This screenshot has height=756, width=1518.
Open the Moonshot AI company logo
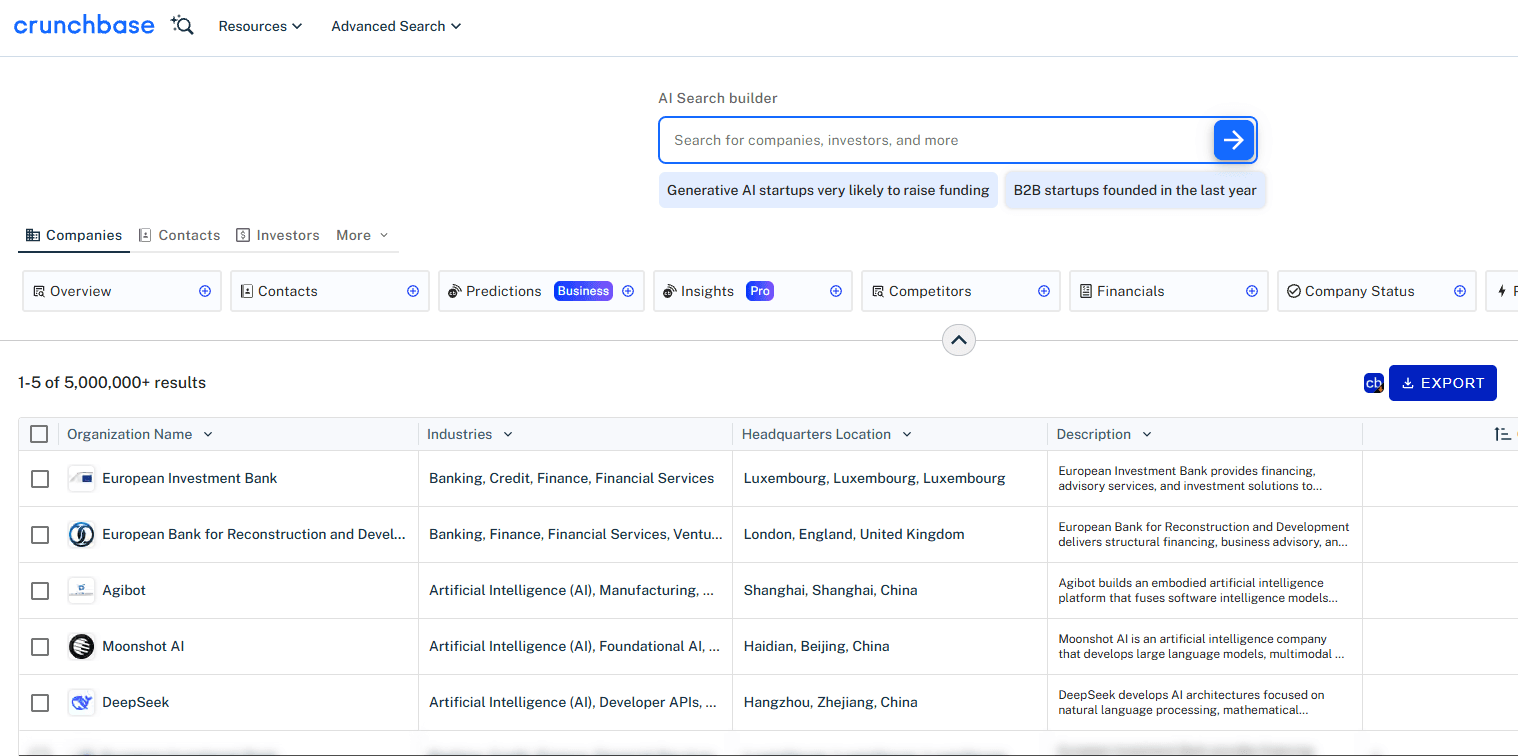point(81,647)
